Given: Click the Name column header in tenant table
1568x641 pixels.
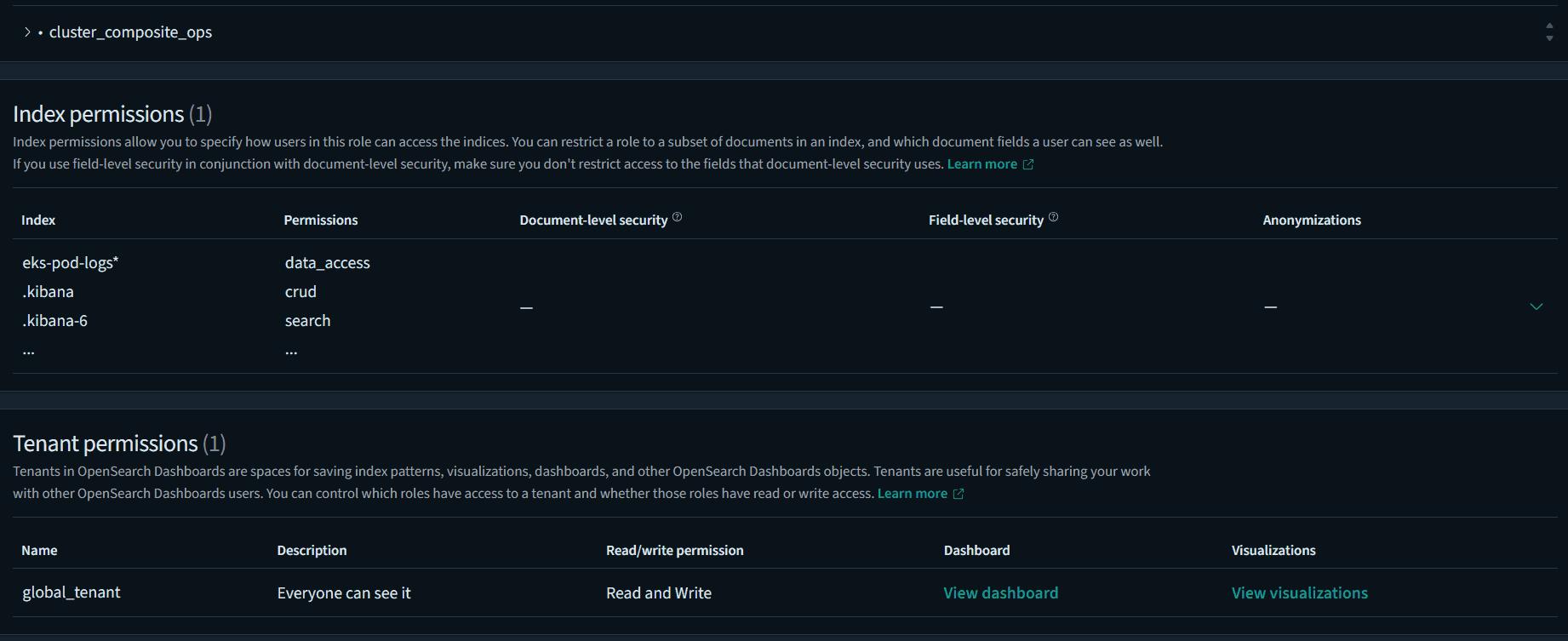Looking at the screenshot, I should [39, 551].
